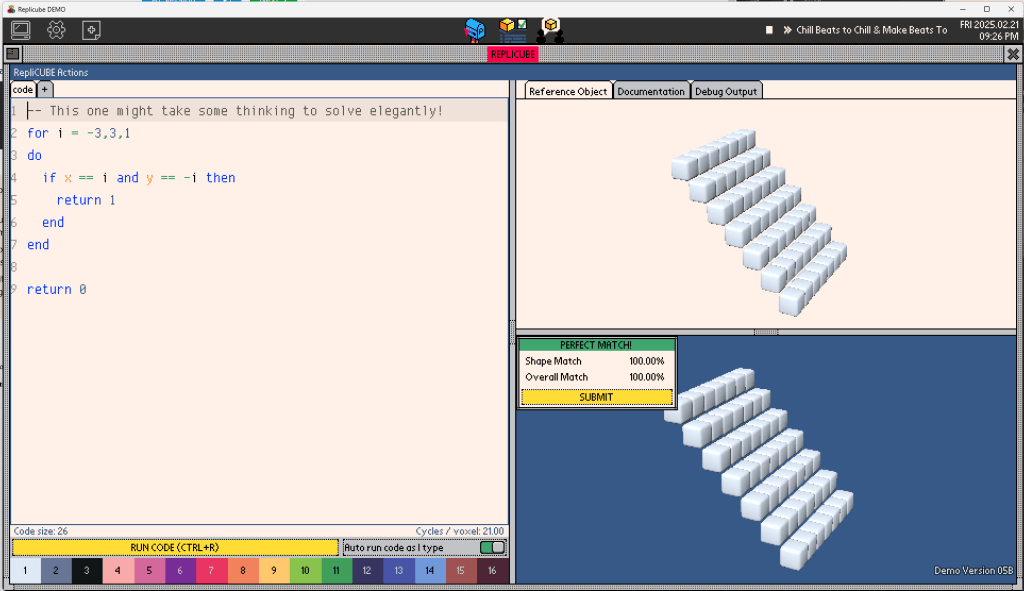Skip to the next music track
Image resolution: width=1024 pixels, height=591 pixels.
(787, 30)
